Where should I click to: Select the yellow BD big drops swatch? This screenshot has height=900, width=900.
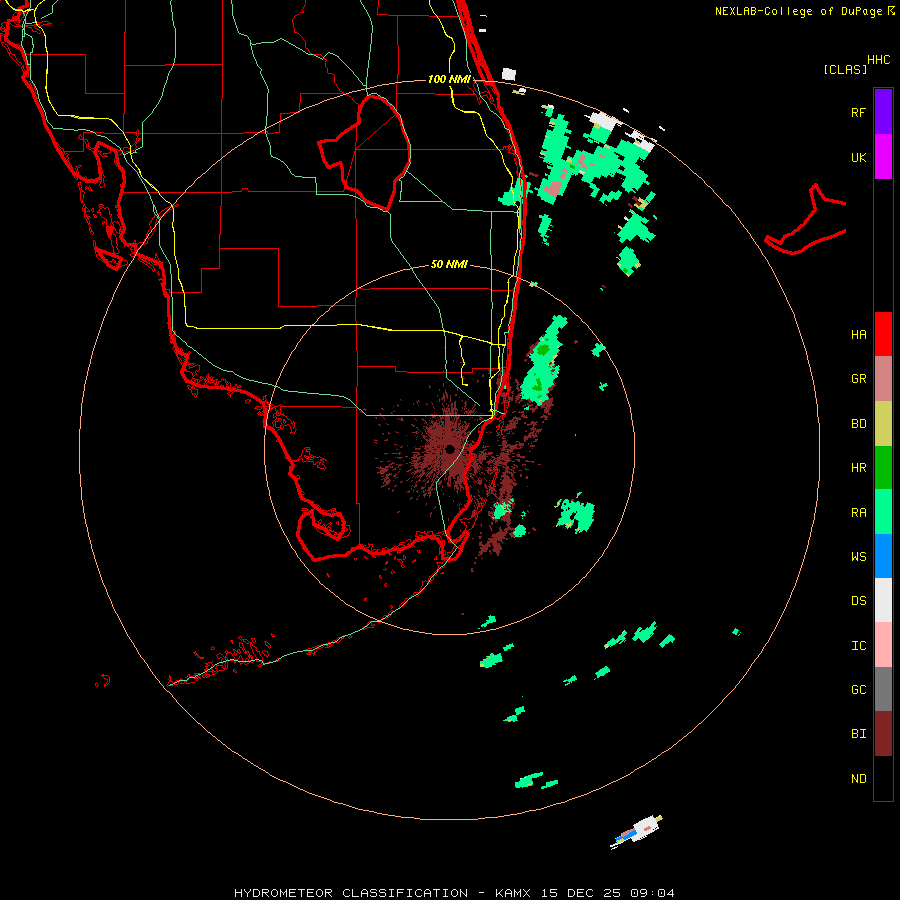click(x=883, y=424)
